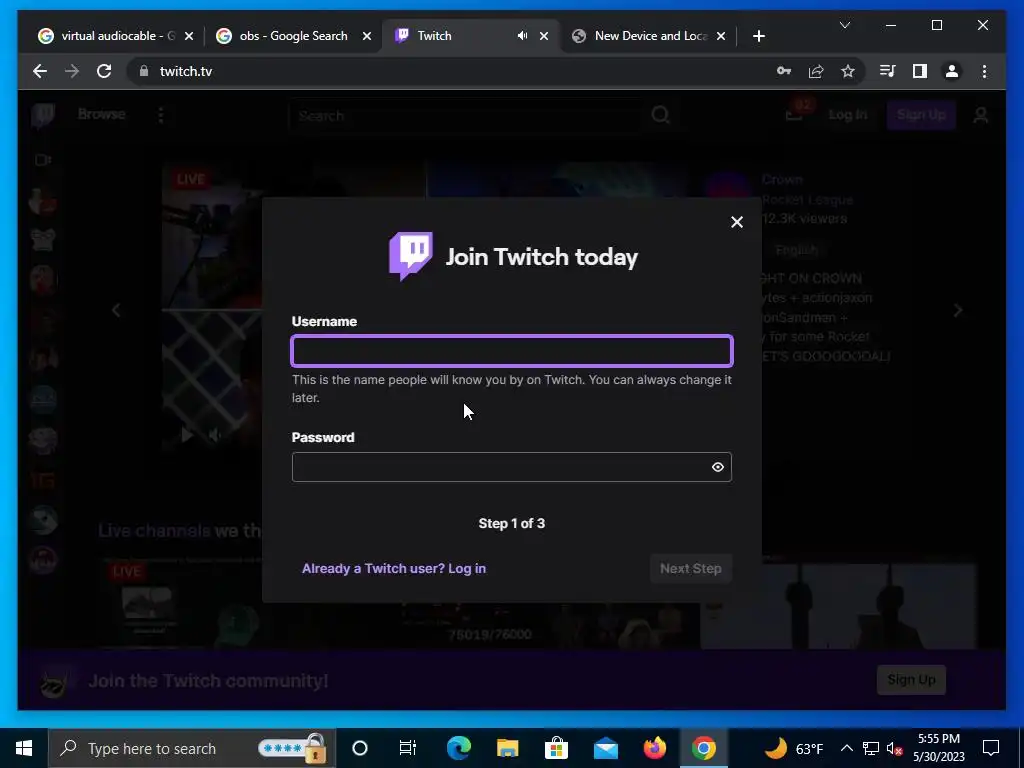Image resolution: width=1024 pixels, height=768 pixels.
Task: Open Cortana circle icon in taskbar
Action: (360, 748)
